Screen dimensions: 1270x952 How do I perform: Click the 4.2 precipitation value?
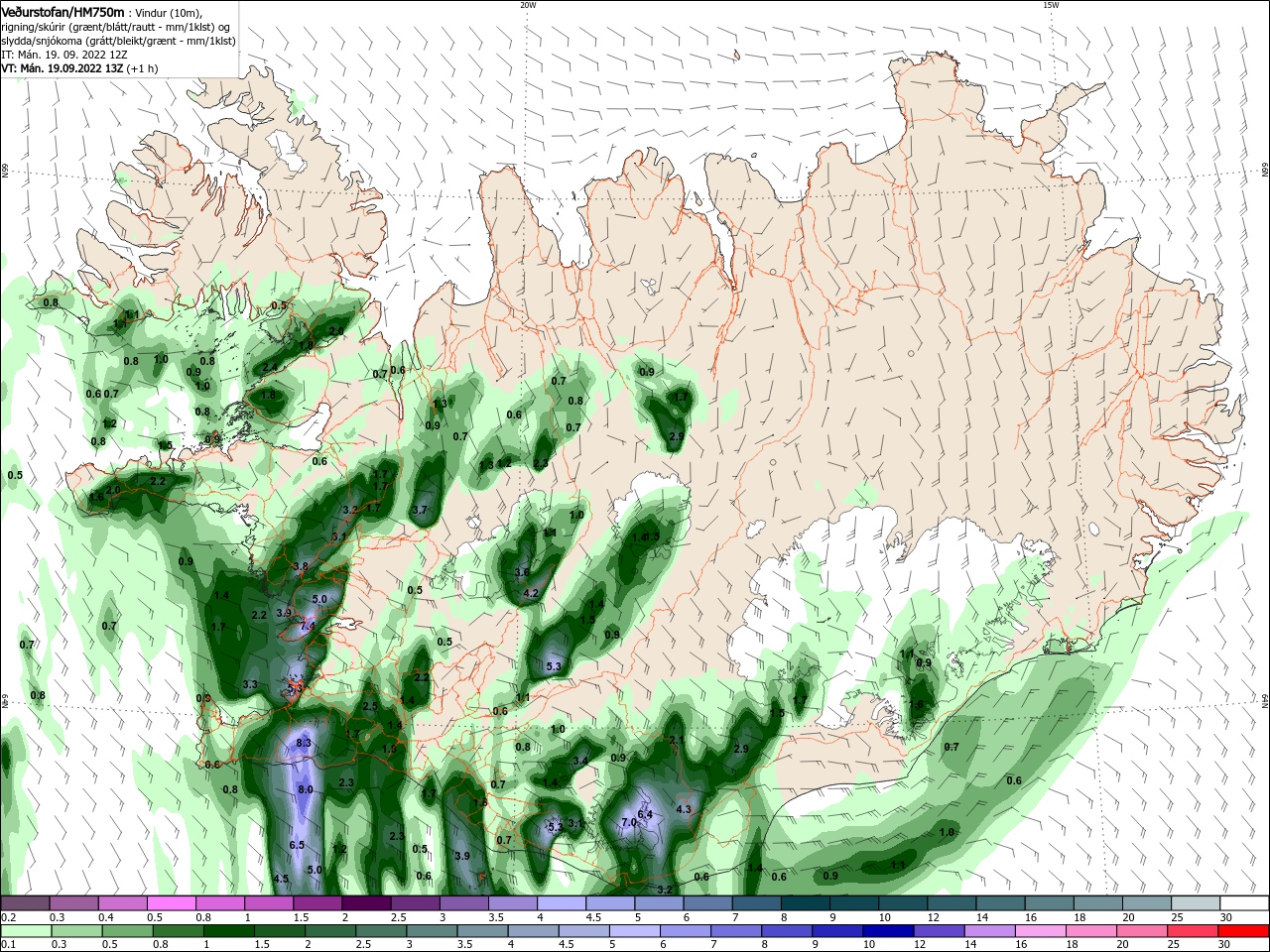coord(530,593)
